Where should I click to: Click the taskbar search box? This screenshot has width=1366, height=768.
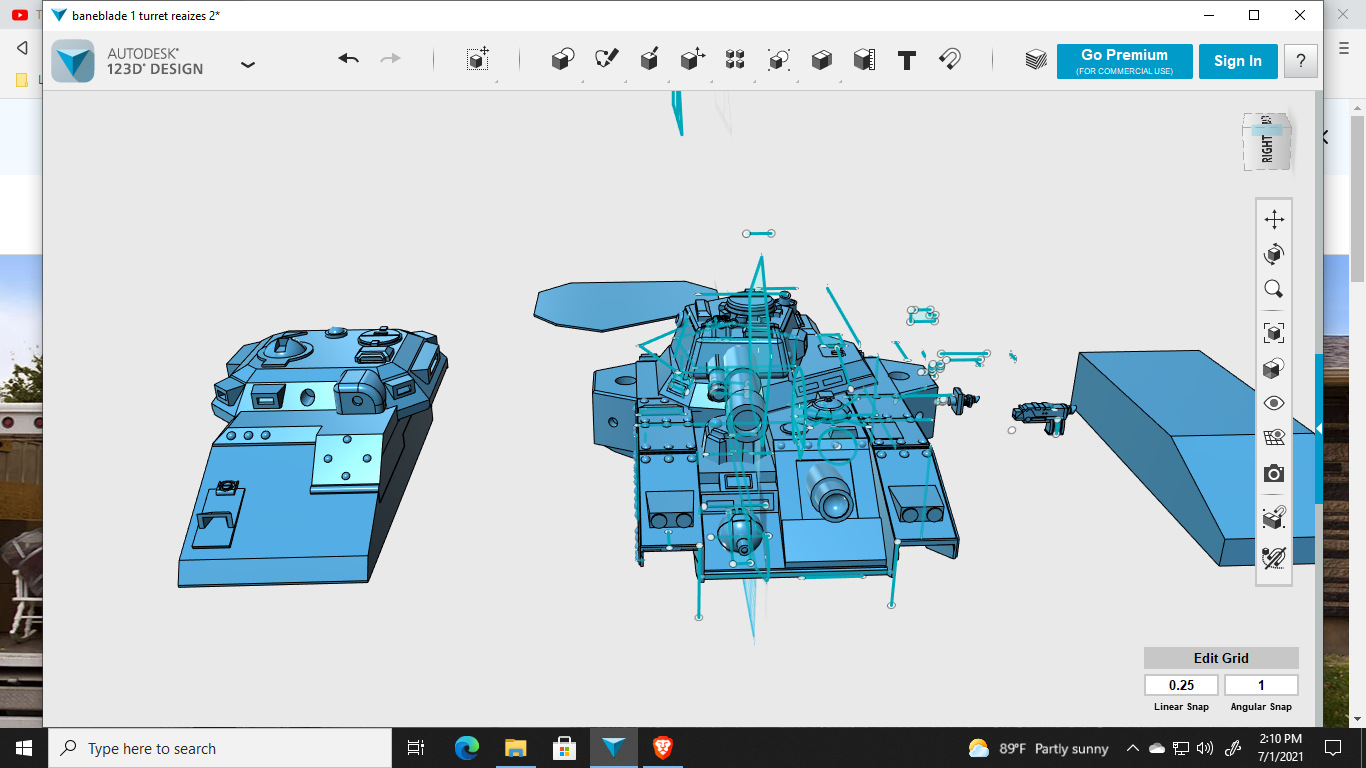(x=219, y=748)
